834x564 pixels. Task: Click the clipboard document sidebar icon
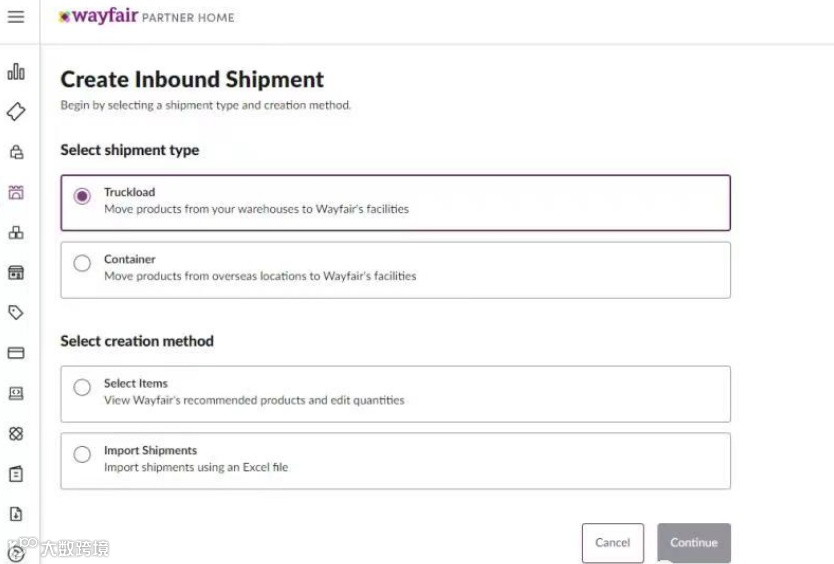pyautogui.click(x=16, y=474)
